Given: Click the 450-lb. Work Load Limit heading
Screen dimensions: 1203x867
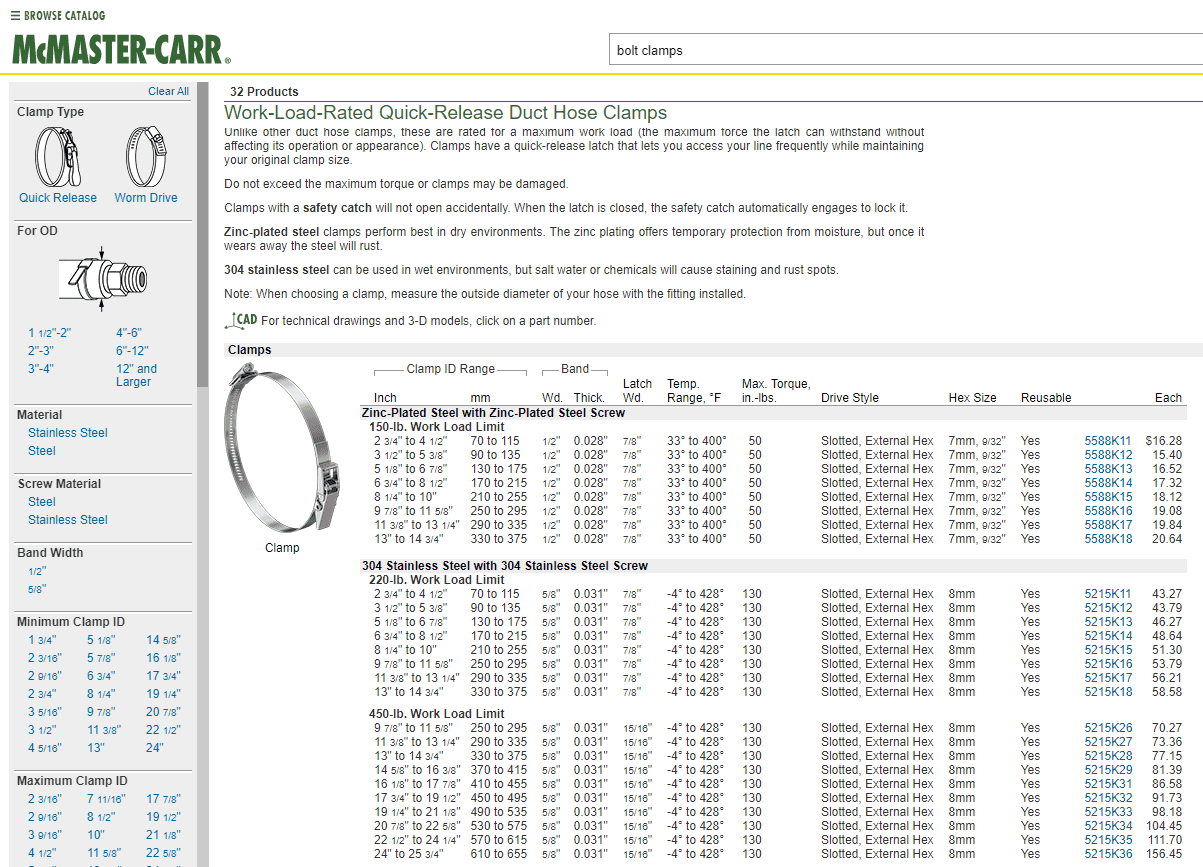Looking at the screenshot, I should pos(437,714).
